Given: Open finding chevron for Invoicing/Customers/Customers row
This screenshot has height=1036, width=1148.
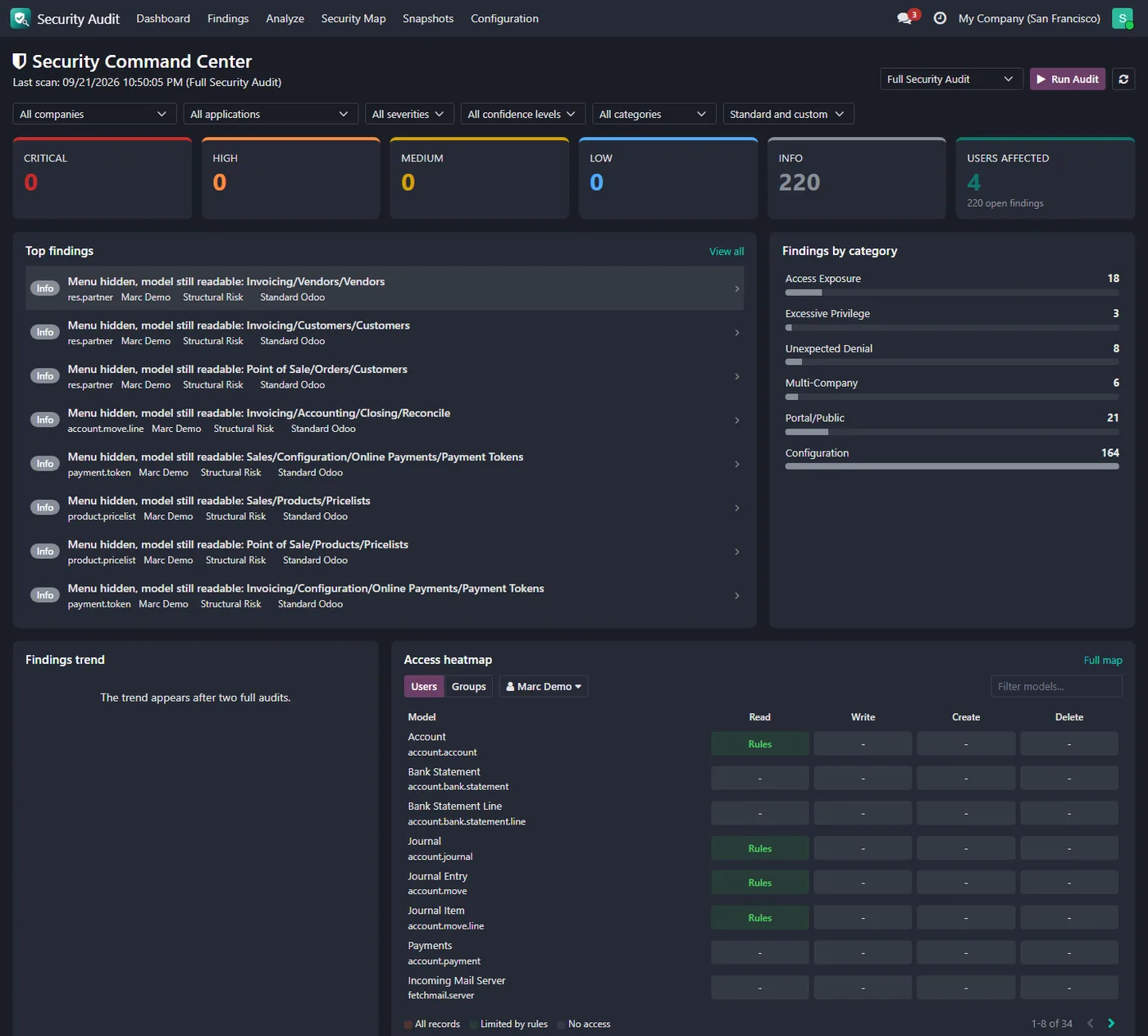Looking at the screenshot, I should pyautogui.click(x=736, y=333).
